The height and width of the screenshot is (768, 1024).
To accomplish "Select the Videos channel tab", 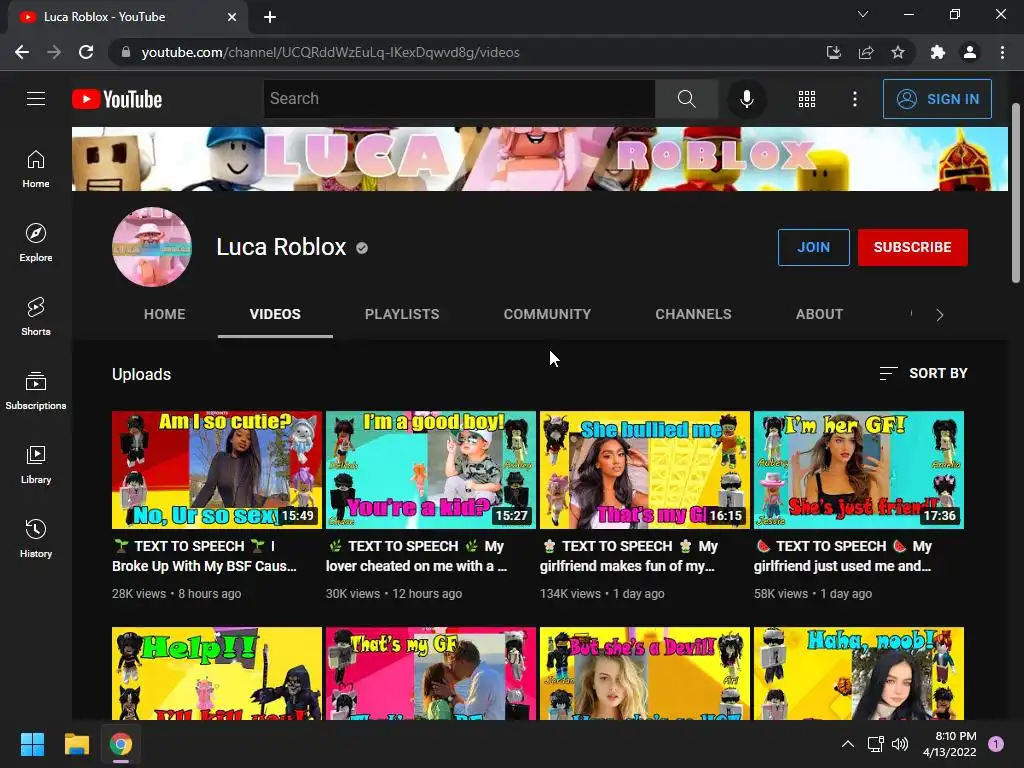I will click(x=275, y=314).
